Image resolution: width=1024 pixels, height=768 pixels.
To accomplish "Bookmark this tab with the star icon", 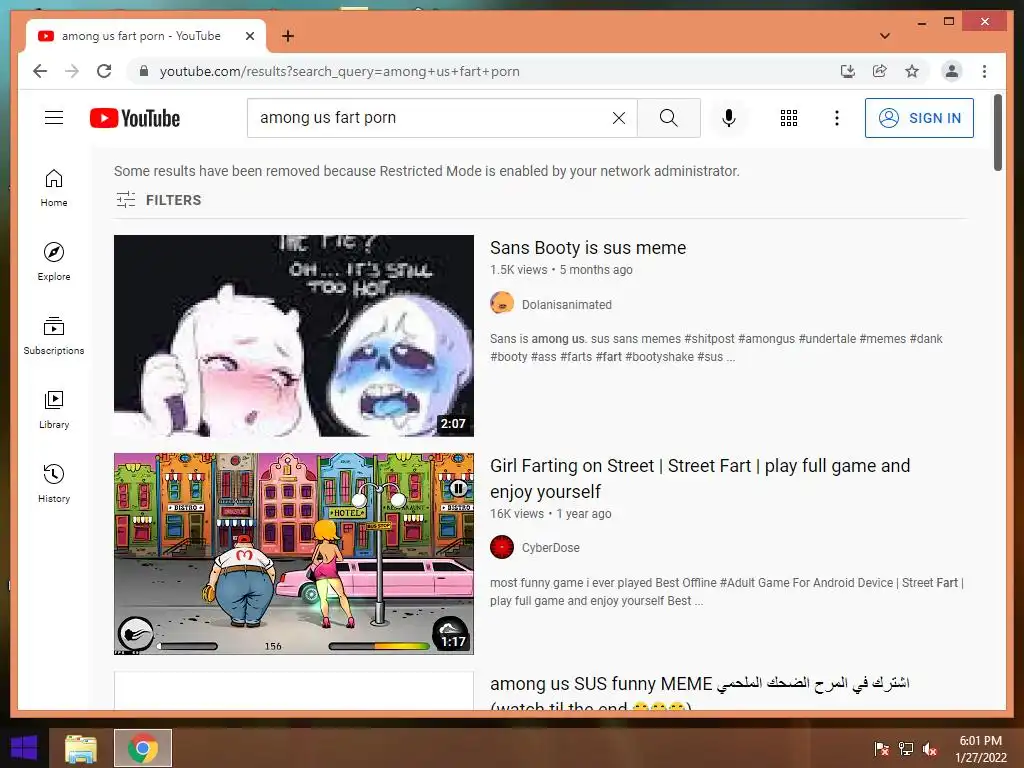I will pos(912,71).
